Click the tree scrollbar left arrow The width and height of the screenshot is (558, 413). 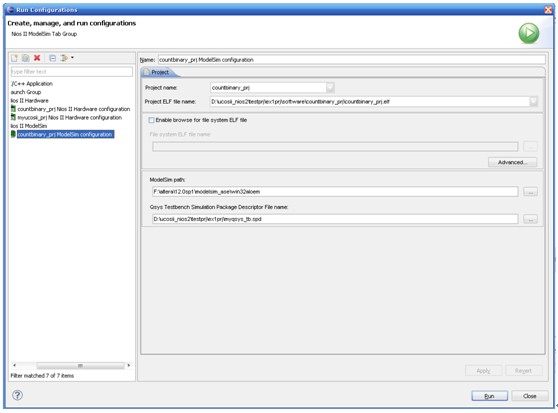(x=14, y=365)
